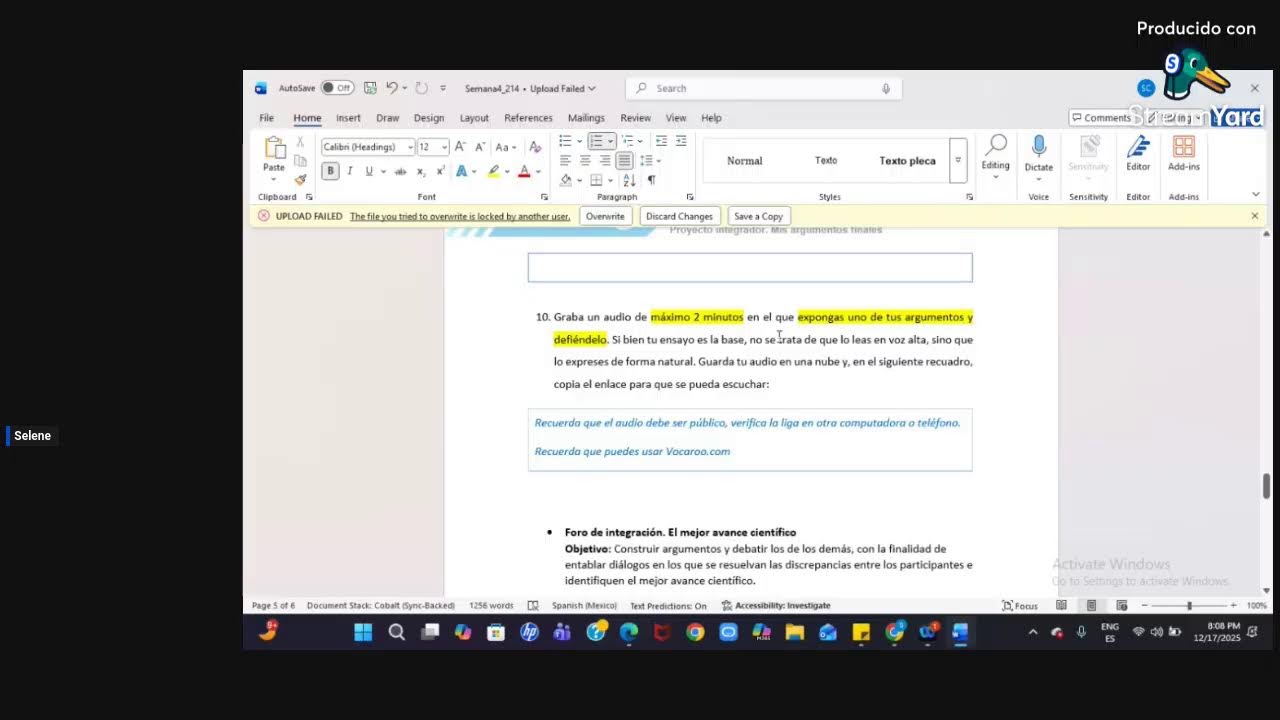Screen dimensions: 1280x720
Task: Click the text highlight color button
Action: tap(492, 171)
